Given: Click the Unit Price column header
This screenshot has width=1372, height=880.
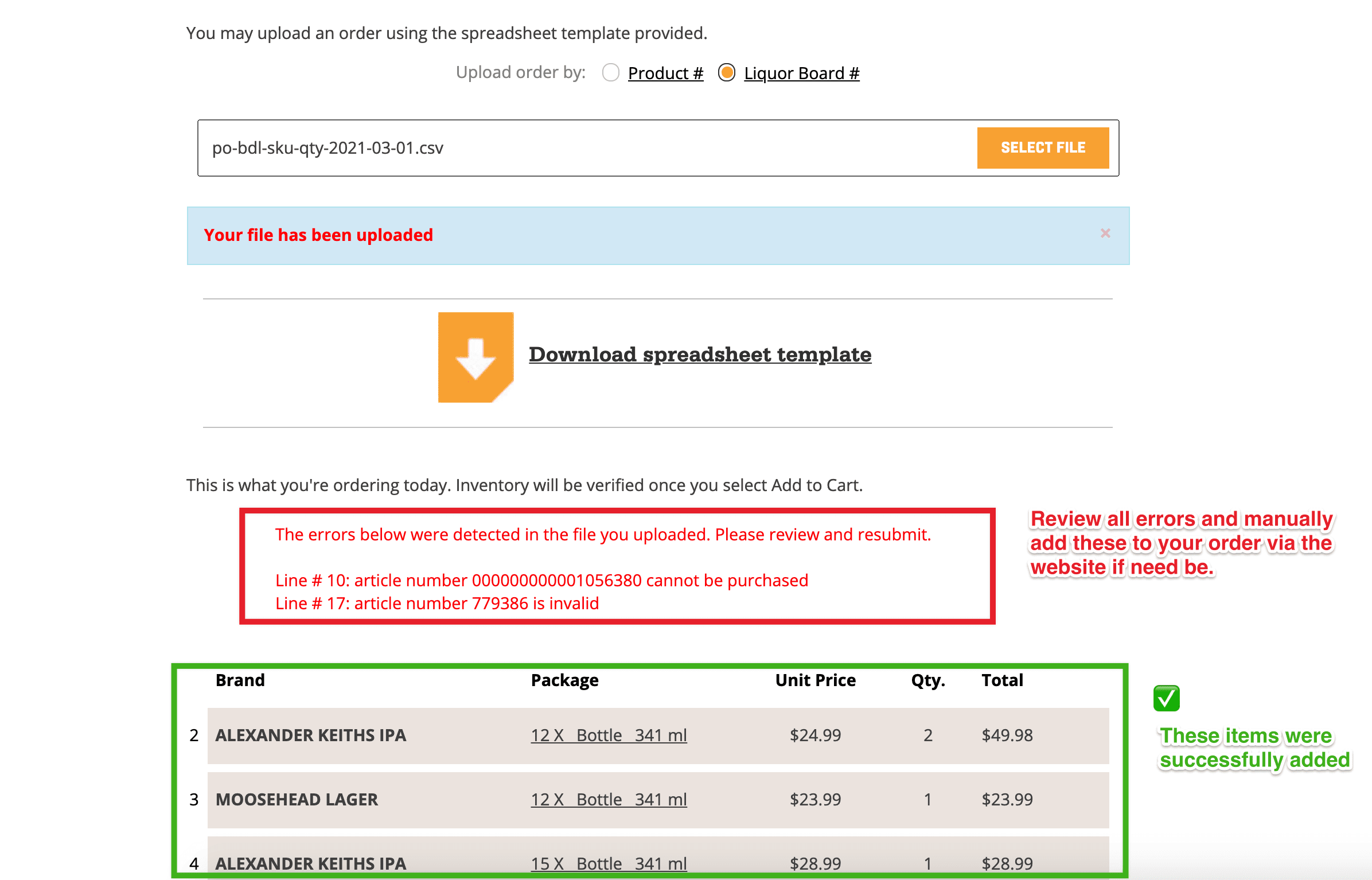Looking at the screenshot, I should pyautogui.click(x=815, y=680).
